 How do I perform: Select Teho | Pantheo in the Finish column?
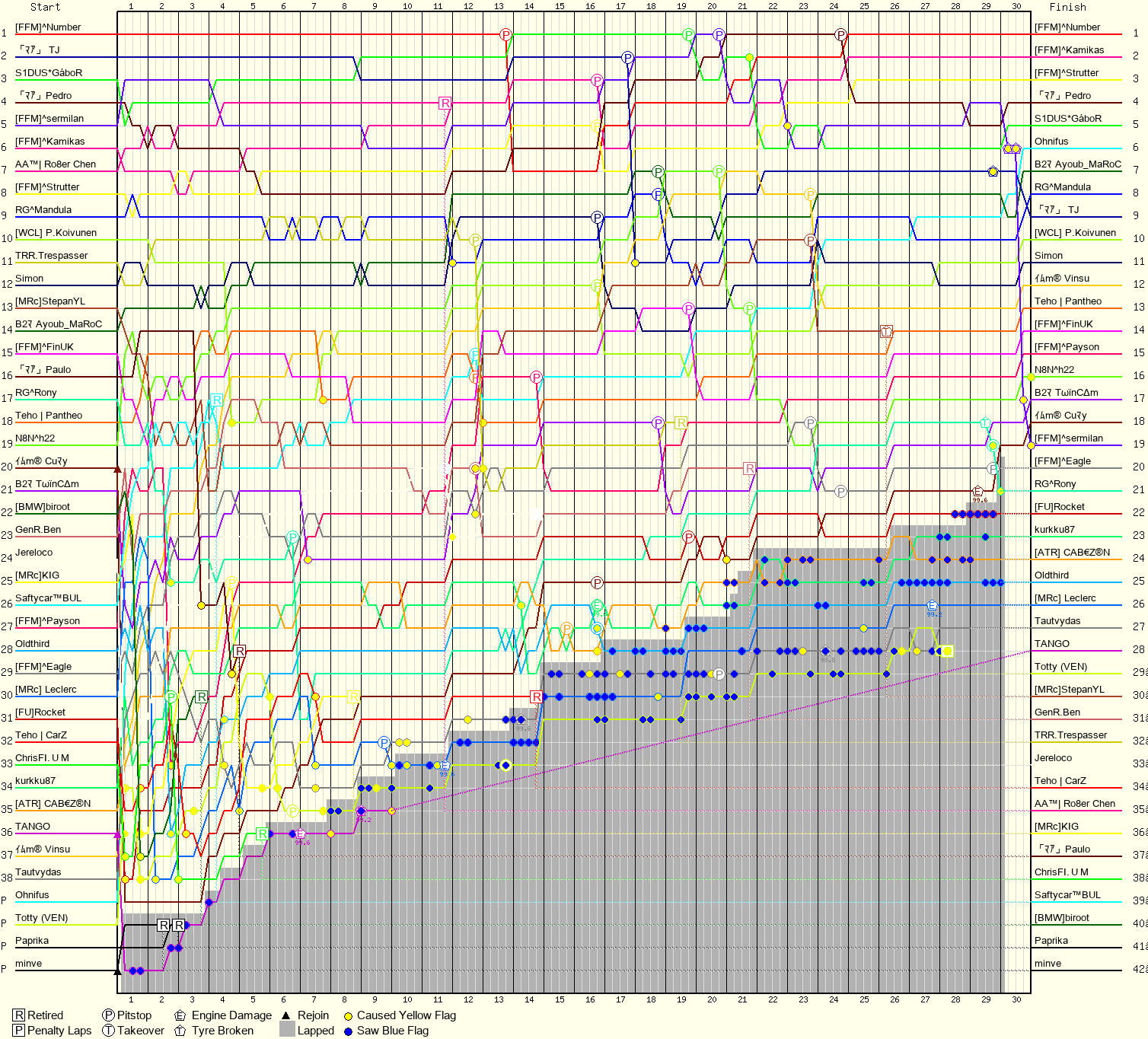point(1068,301)
